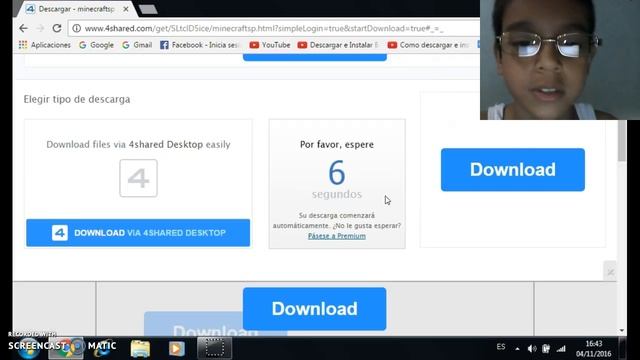The image size is (640, 360).
Task: Click the page vertical scrollbar thumb
Action: [622, 140]
